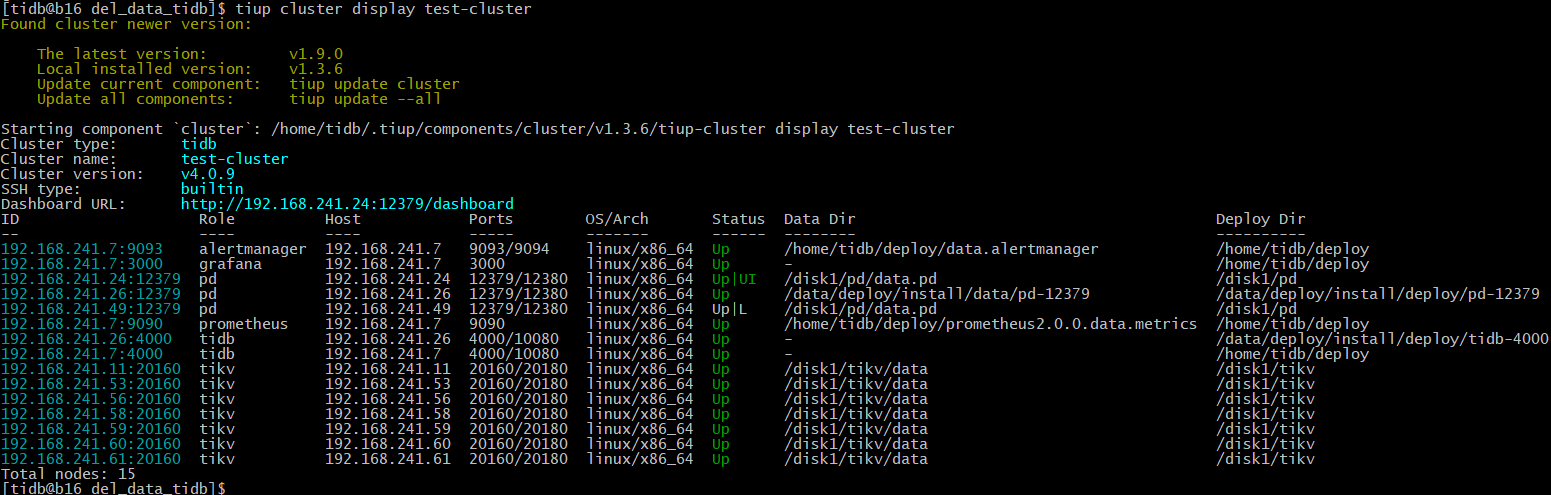Click the Up|UI status value

pos(734,279)
